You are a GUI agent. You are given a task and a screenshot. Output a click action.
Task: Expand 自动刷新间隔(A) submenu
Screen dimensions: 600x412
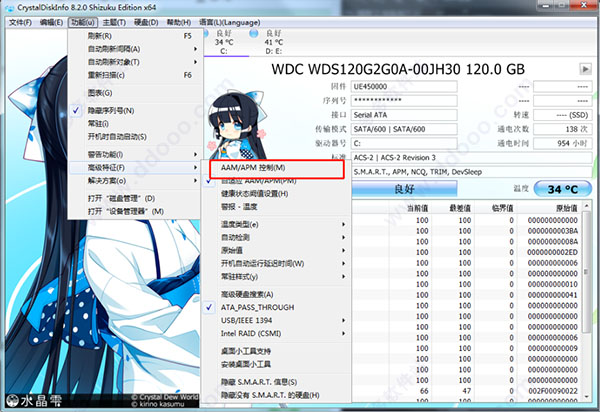135,49
